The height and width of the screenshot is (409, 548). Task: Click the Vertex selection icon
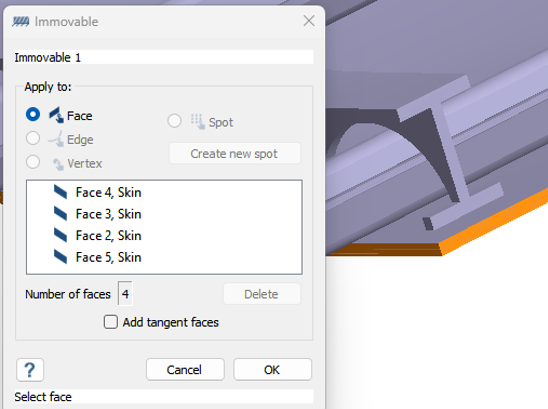pyautogui.click(x=58, y=164)
